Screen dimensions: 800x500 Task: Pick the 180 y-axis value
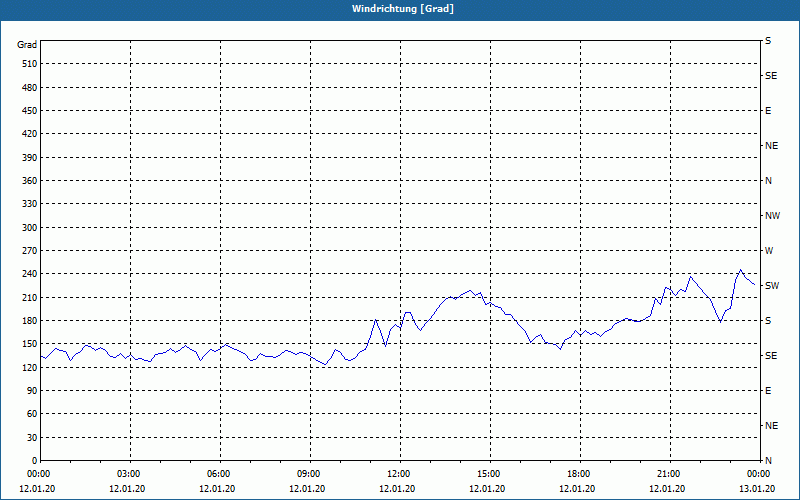tap(30, 321)
